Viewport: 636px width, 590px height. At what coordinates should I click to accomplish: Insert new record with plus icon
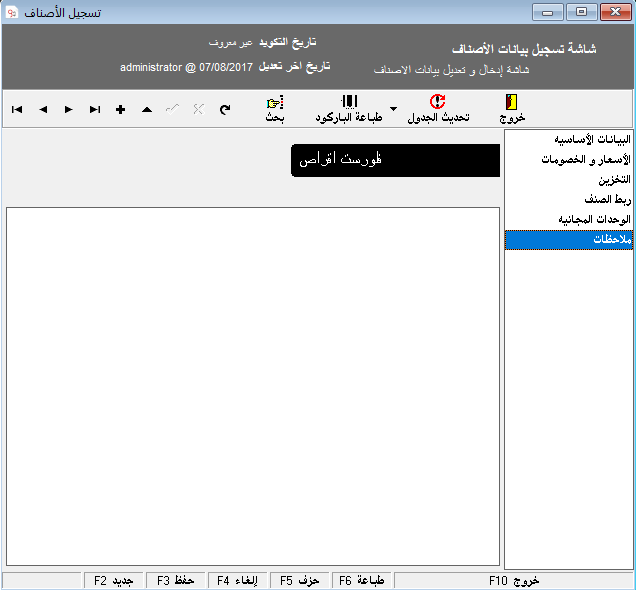point(120,109)
